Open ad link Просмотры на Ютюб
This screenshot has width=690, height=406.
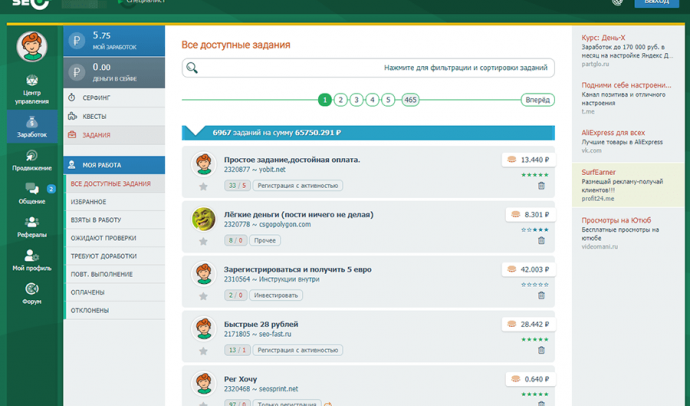click(616, 220)
